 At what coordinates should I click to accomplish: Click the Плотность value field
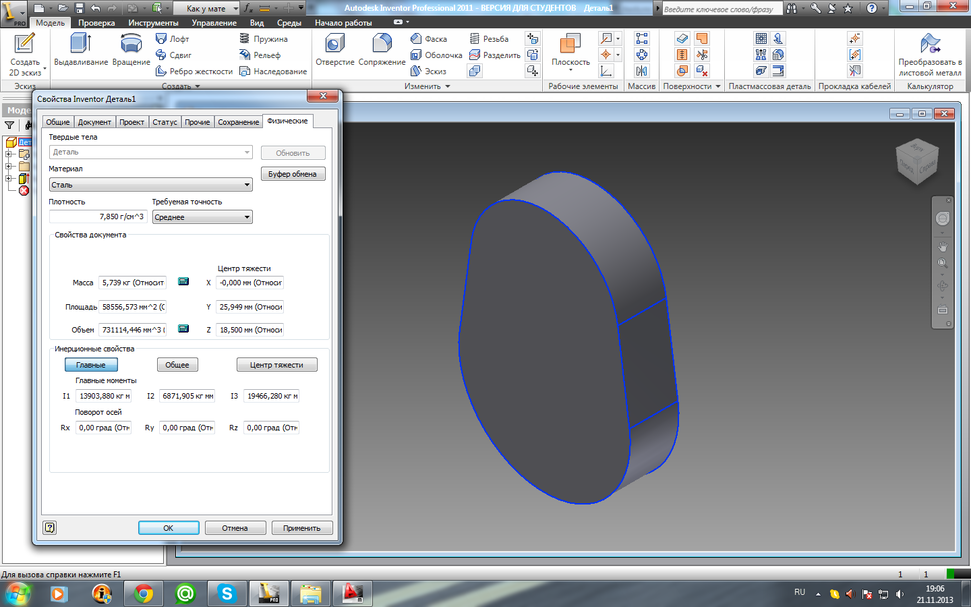pos(98,217)
